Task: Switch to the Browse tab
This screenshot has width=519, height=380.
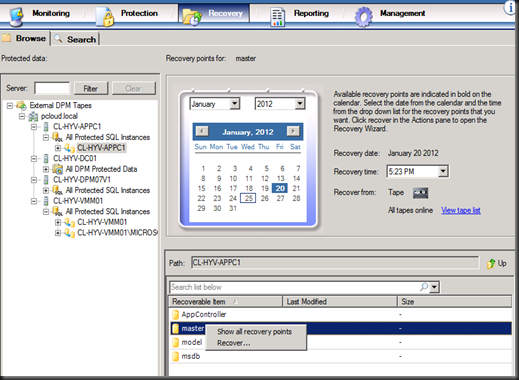Action: click(25, 38)
